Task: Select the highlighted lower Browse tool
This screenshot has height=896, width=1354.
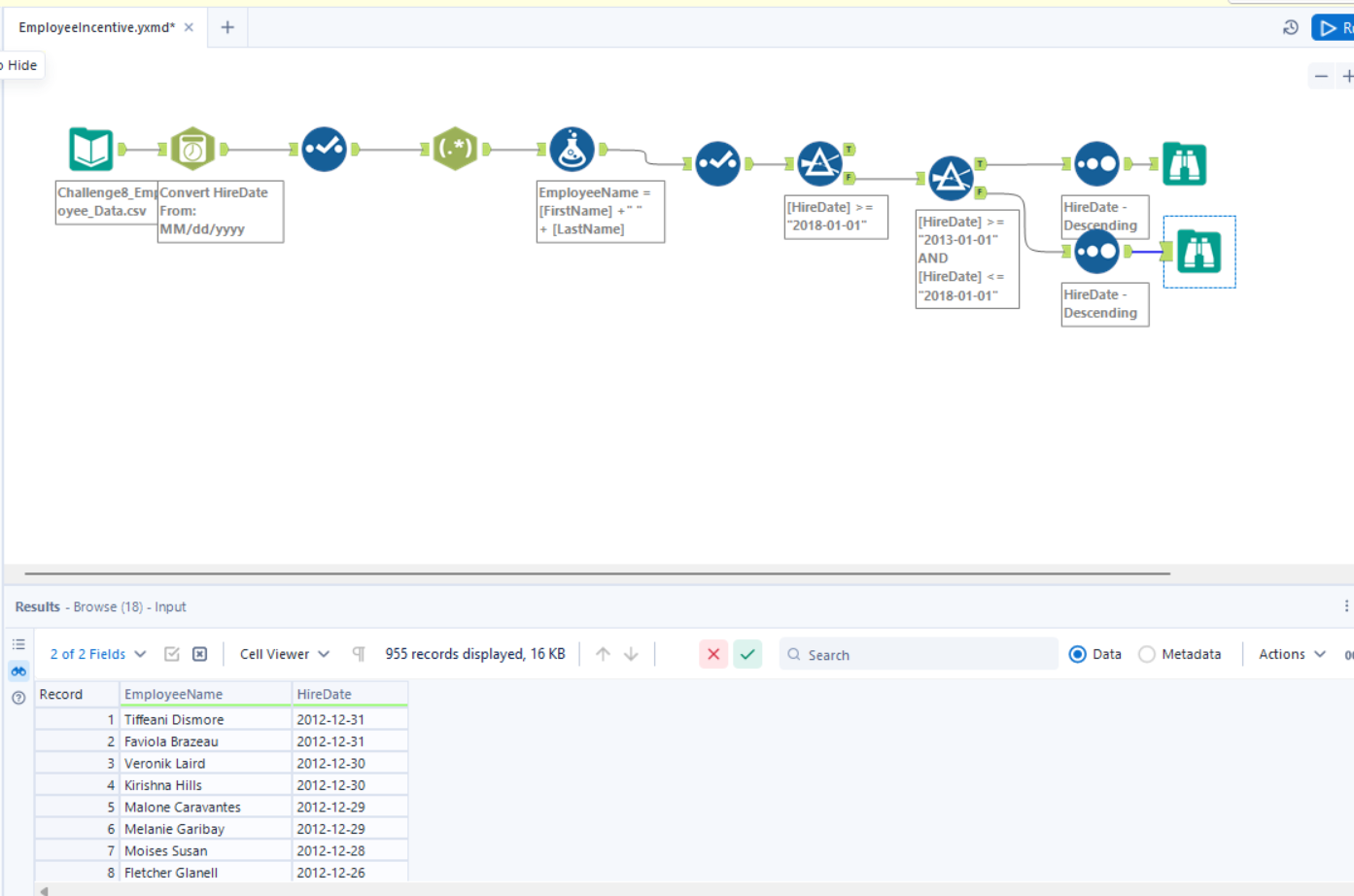Action: [1198, 252]
